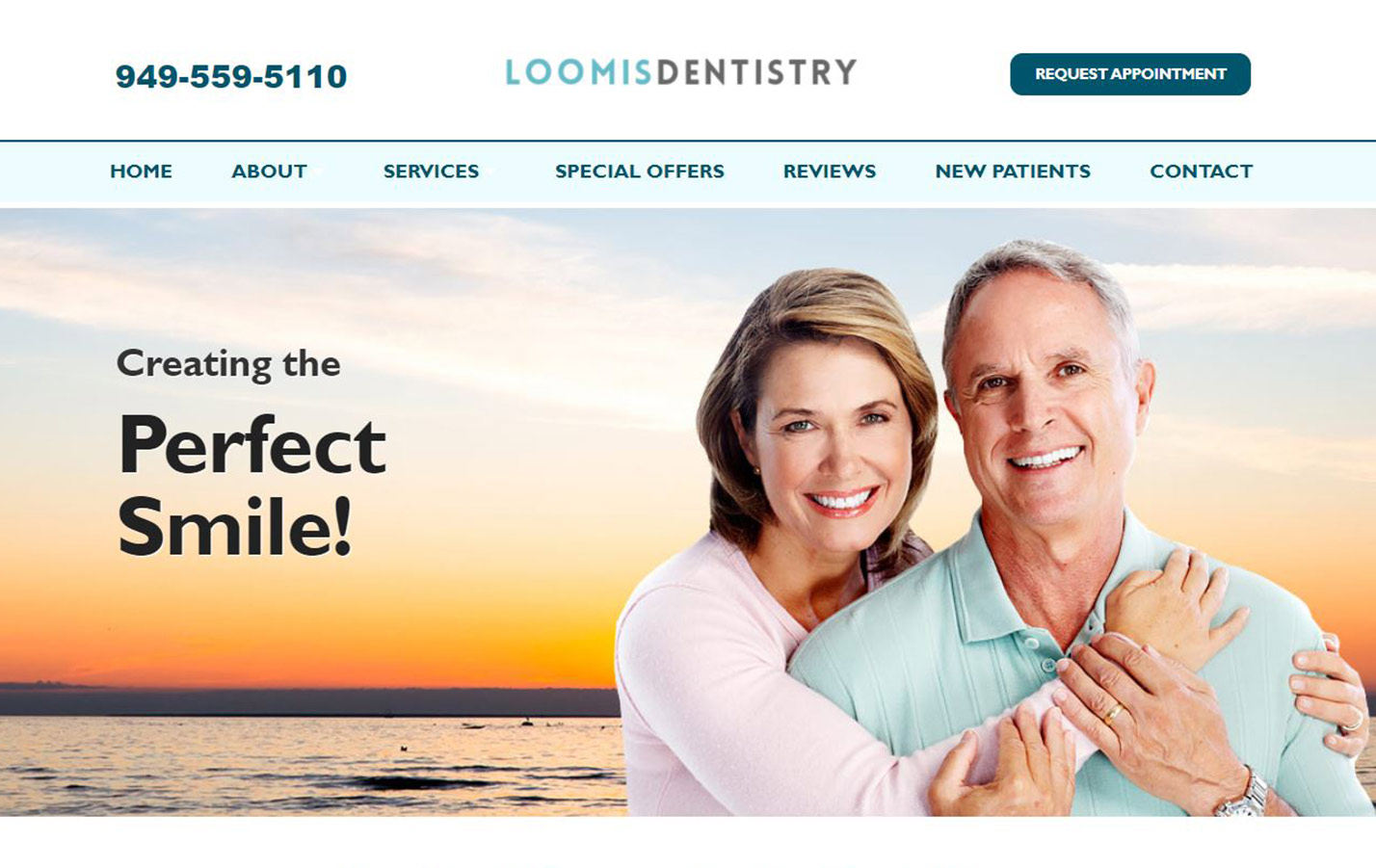Click the 'Perfect Smile!' headline

click(251, 485)
